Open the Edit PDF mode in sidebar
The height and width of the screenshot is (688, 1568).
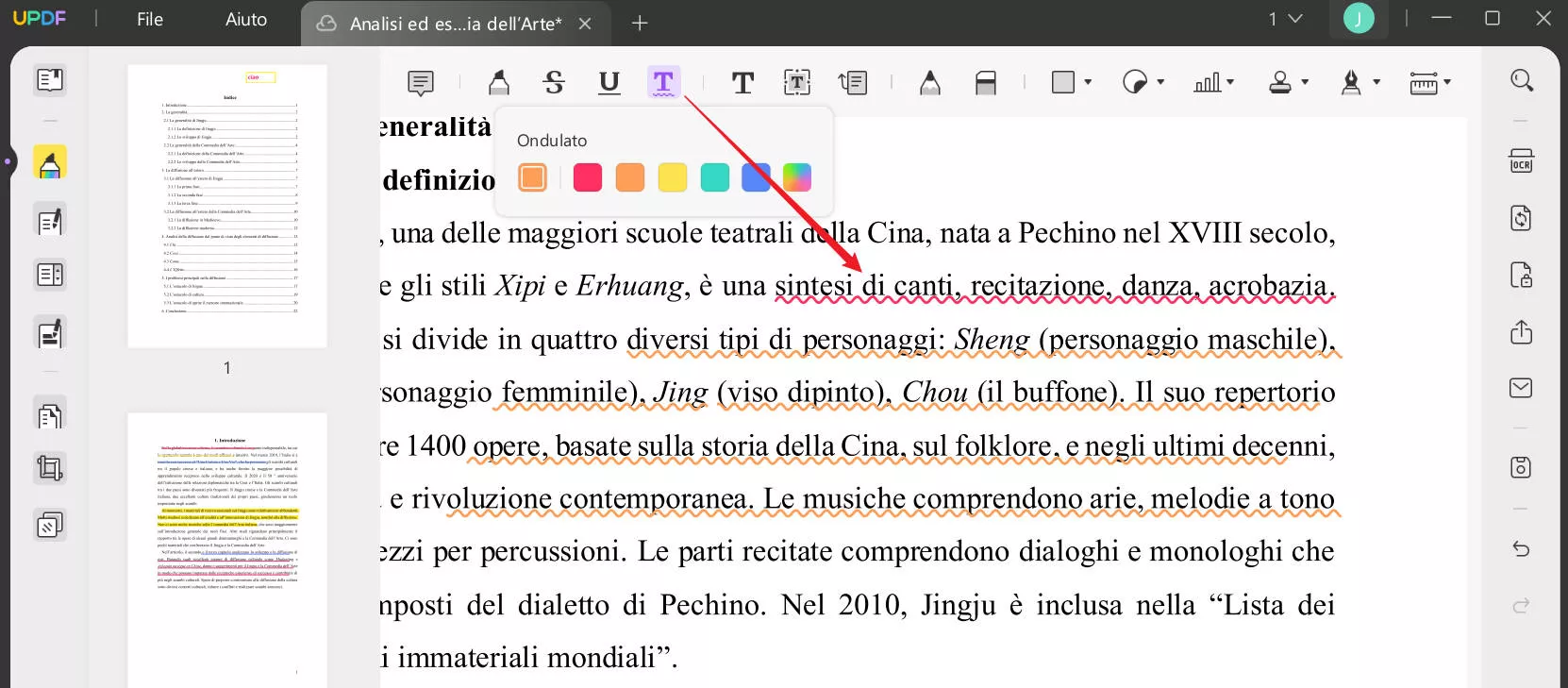tap(50, 222)
